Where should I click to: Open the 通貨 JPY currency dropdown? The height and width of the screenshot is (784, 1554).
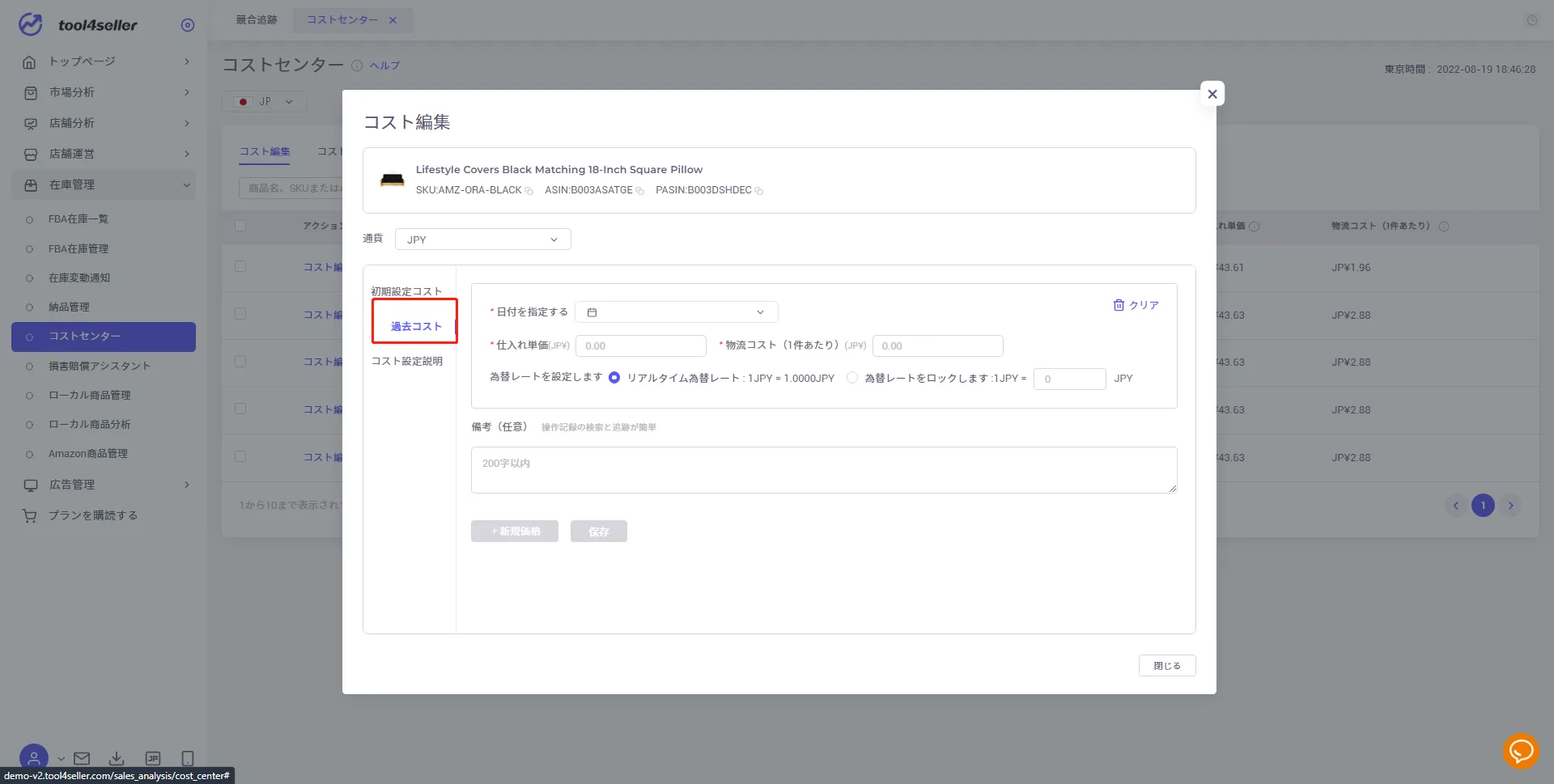483,239
